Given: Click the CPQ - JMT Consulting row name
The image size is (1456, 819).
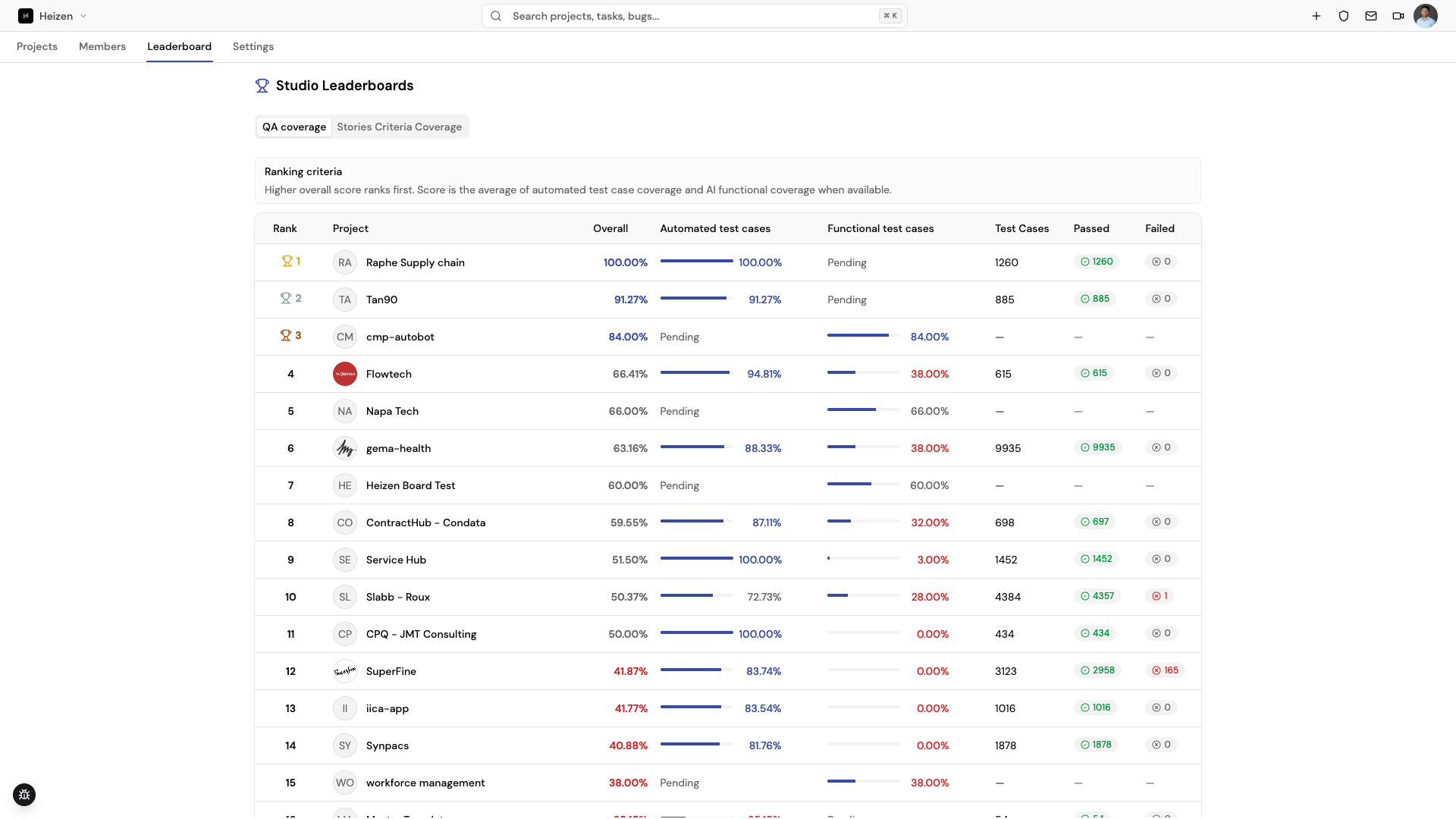Looking at the screenshot, I should coord(421,634).
